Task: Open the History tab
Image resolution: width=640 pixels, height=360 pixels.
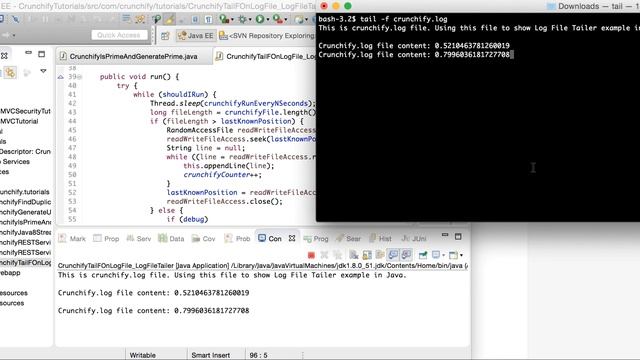Action: tap(380, 238)
